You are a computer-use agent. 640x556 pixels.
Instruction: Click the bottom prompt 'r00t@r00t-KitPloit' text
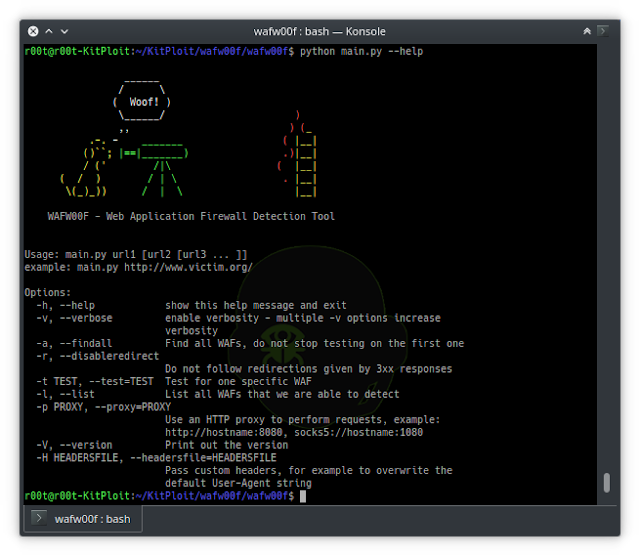[77, 496]
